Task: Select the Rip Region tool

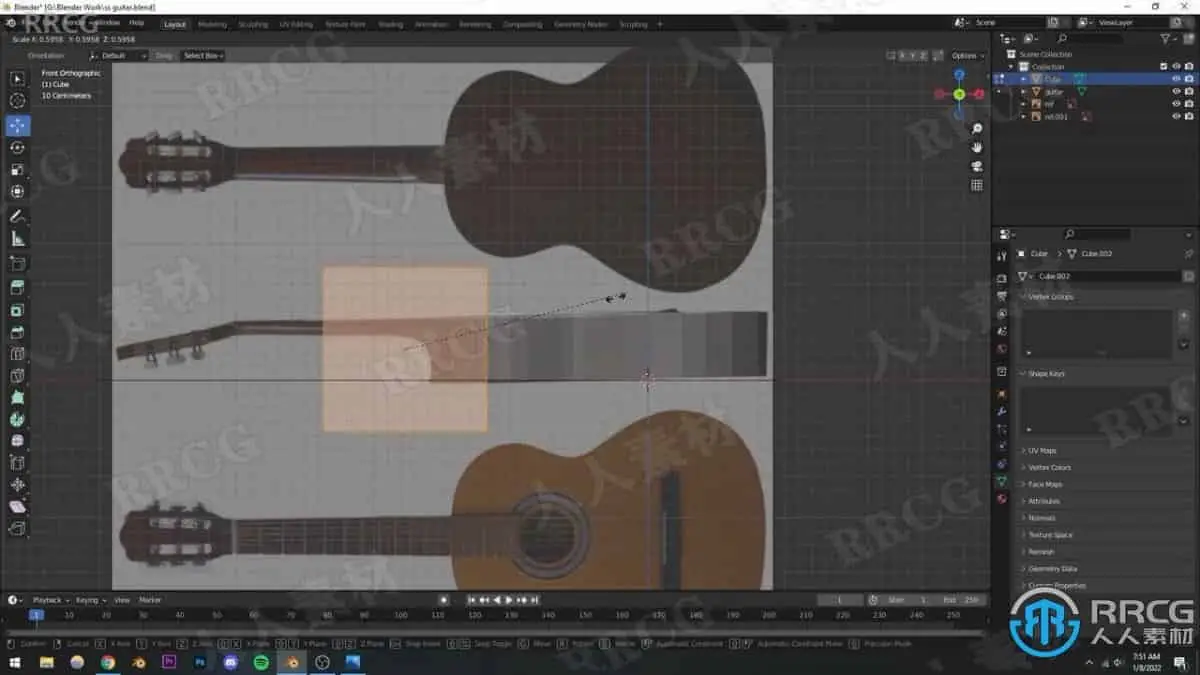Action: [17, 529]
